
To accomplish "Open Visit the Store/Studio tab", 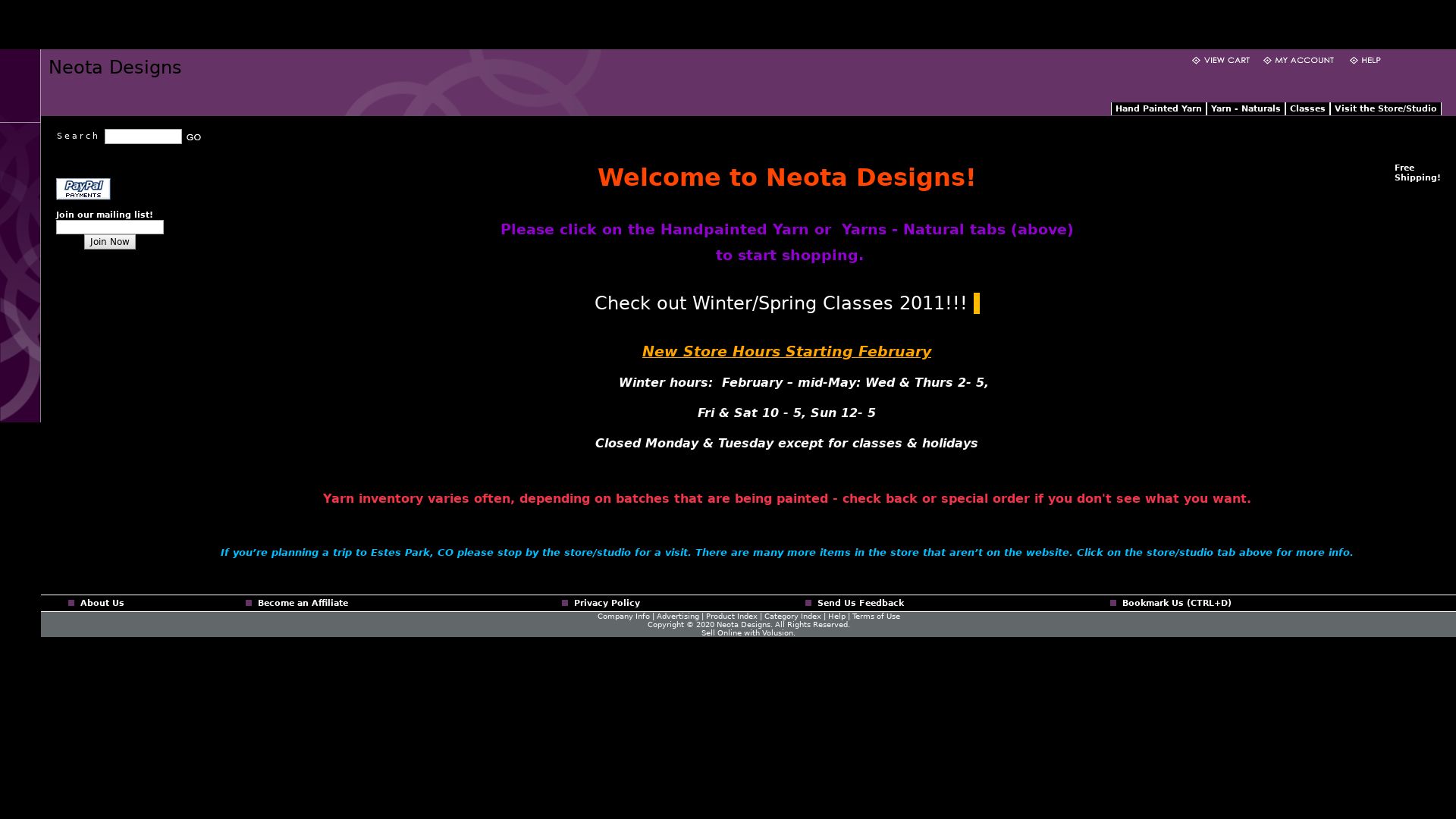I will [x=1385, y=109].
